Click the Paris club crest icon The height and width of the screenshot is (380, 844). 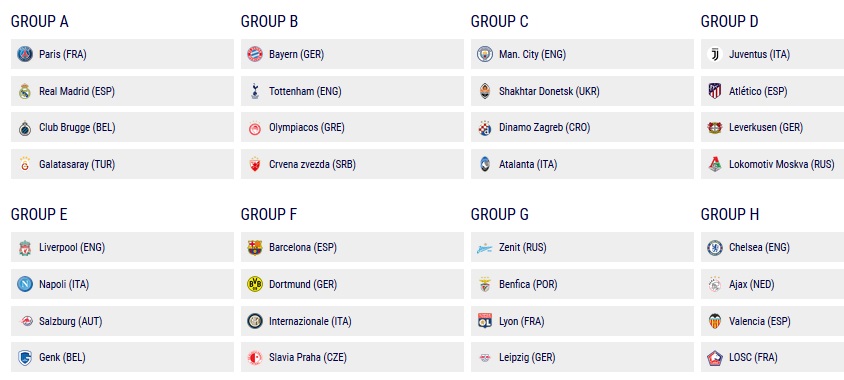click(25, 54)
